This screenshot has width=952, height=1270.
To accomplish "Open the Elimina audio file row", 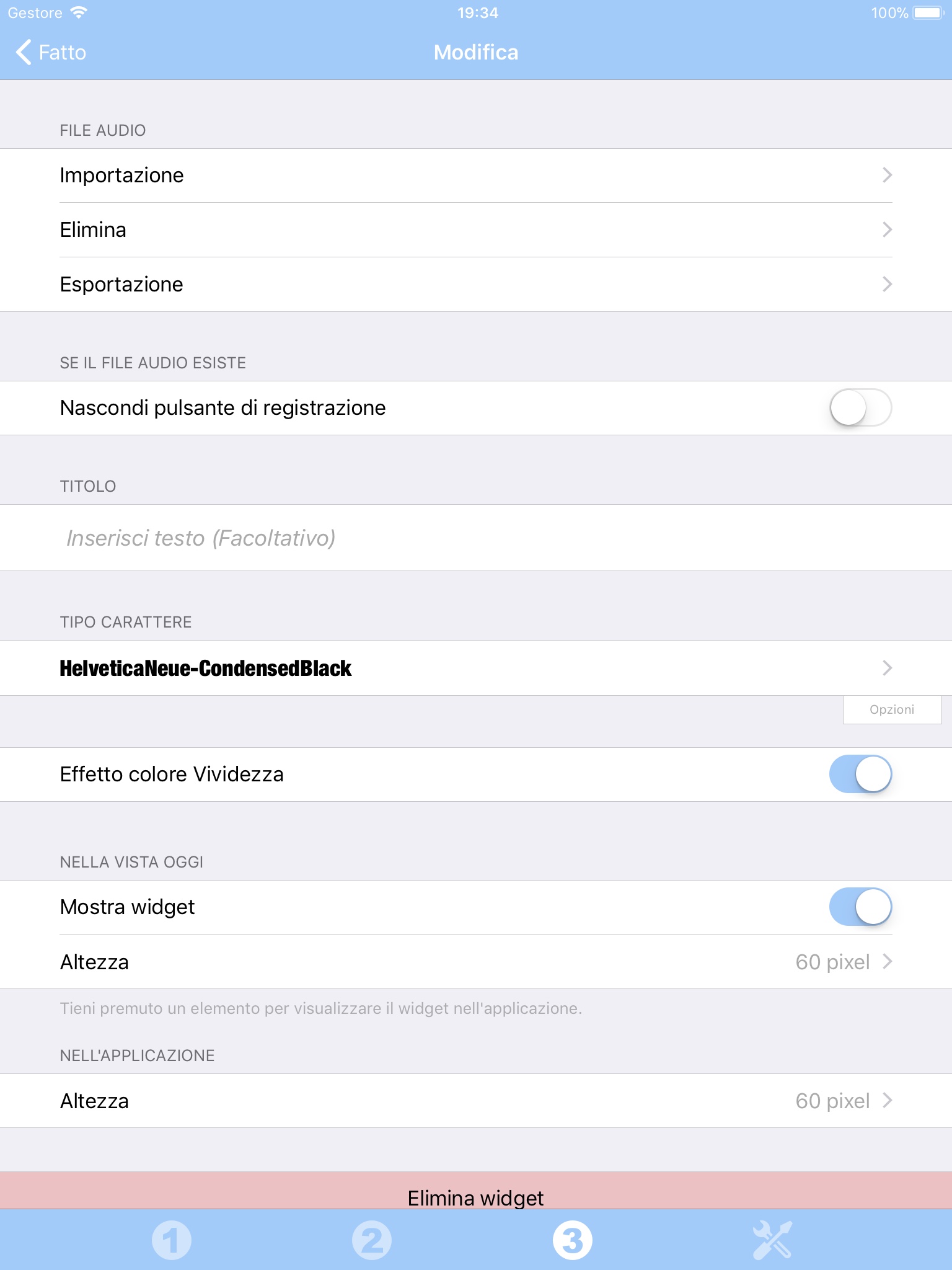I will point(476,230).
